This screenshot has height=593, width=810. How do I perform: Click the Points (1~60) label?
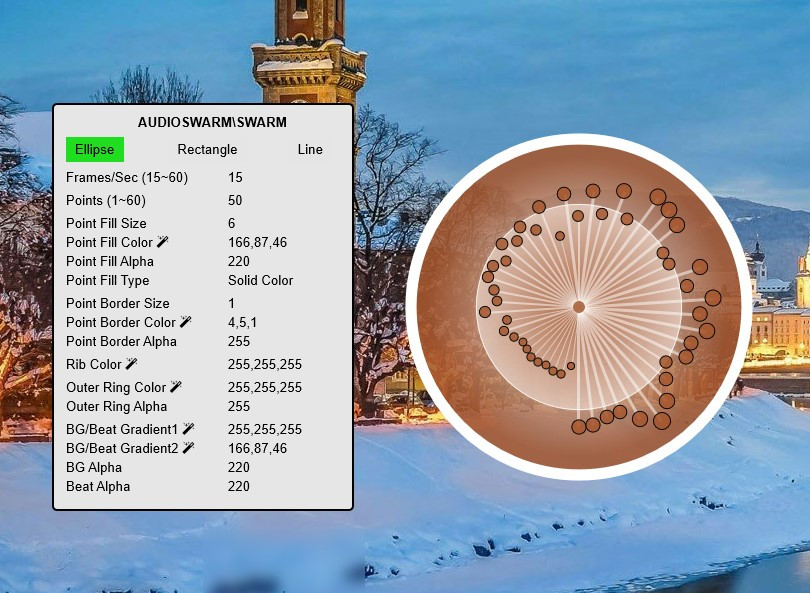(x=106, y=200)
